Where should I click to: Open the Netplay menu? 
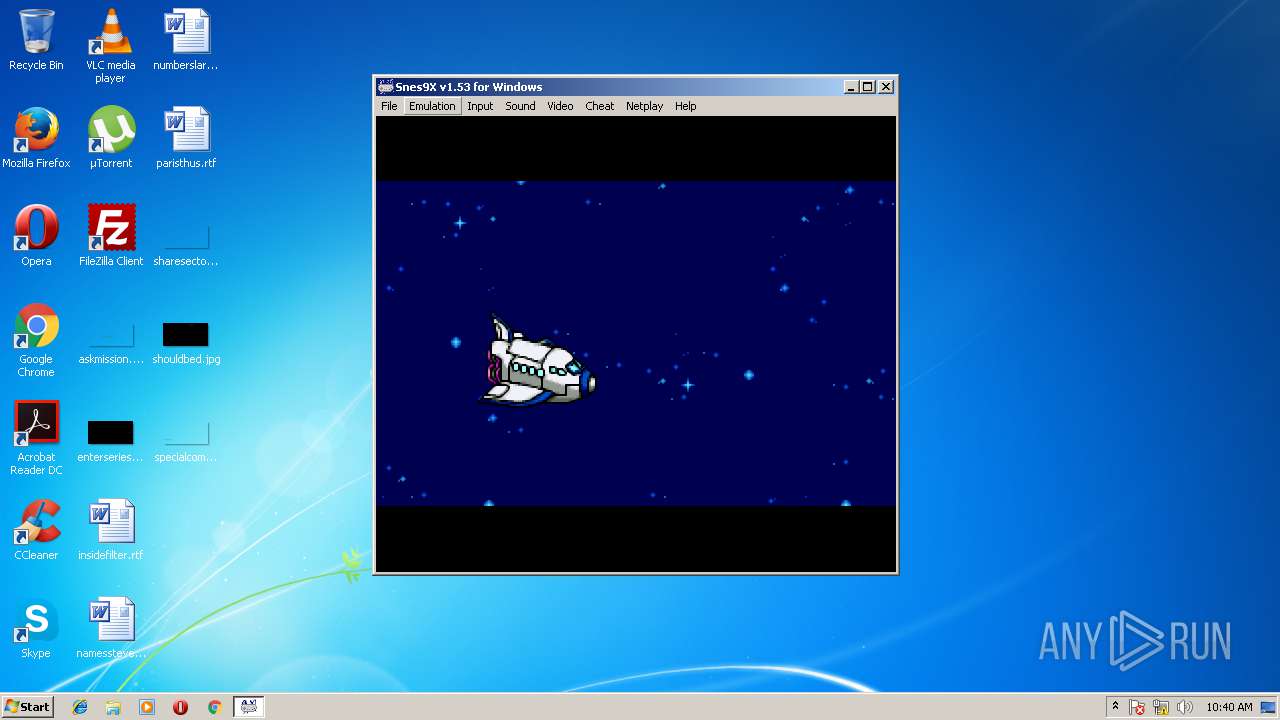[644, 106]
